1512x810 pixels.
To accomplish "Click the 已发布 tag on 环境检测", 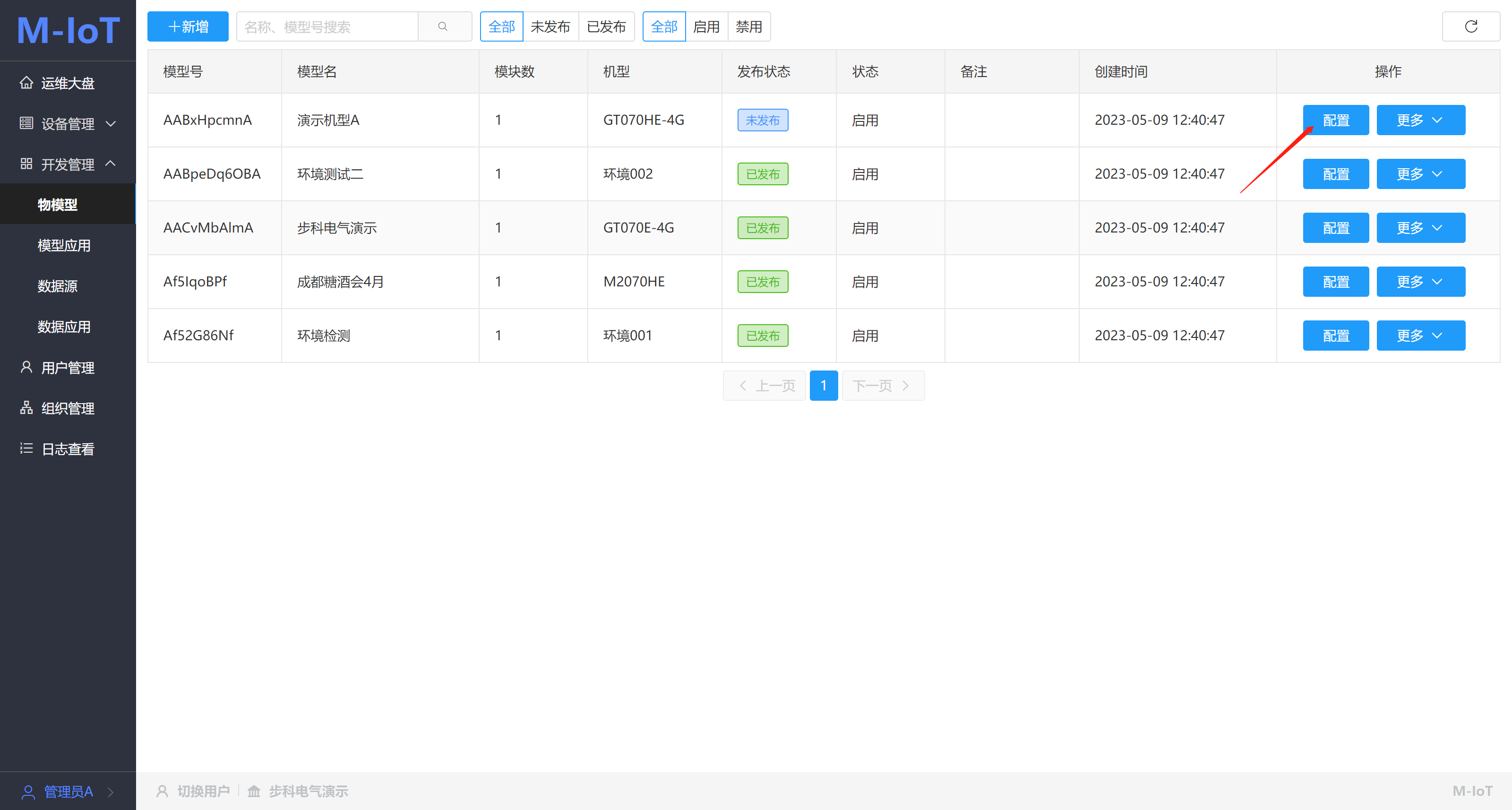I will [763, 336].
